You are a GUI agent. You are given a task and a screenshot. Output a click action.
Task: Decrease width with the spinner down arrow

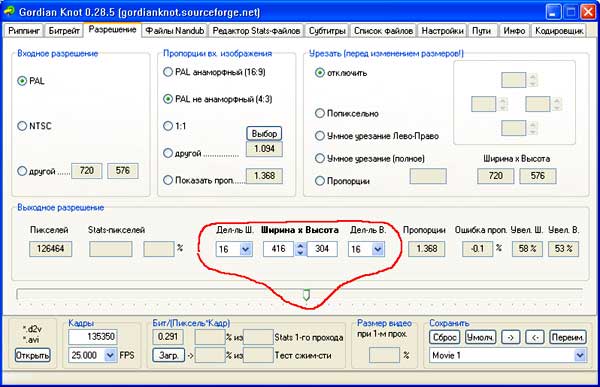300,253
